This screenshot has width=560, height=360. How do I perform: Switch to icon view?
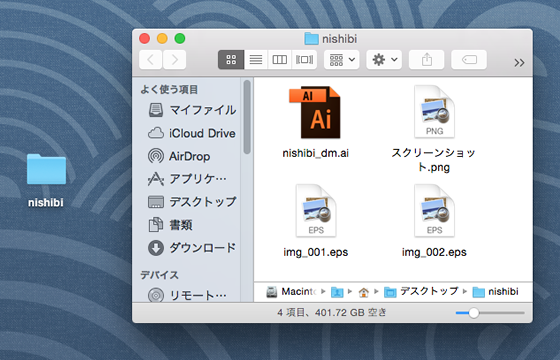(x=231, y=60)
